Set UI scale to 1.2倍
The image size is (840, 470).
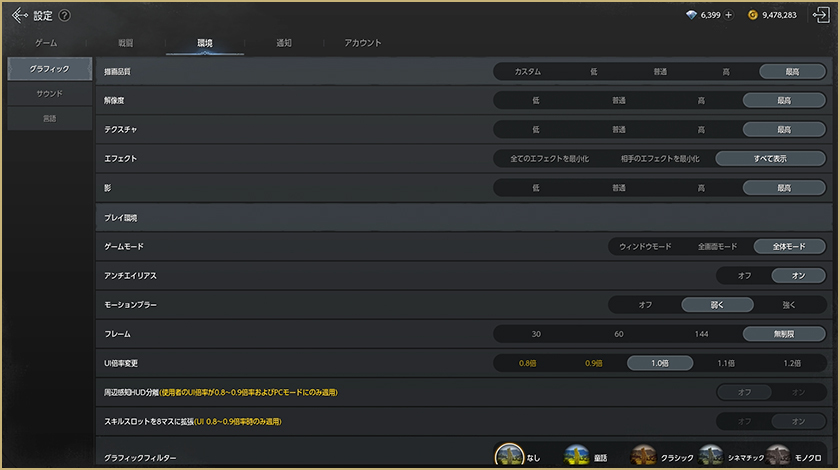tap(792, 363)
